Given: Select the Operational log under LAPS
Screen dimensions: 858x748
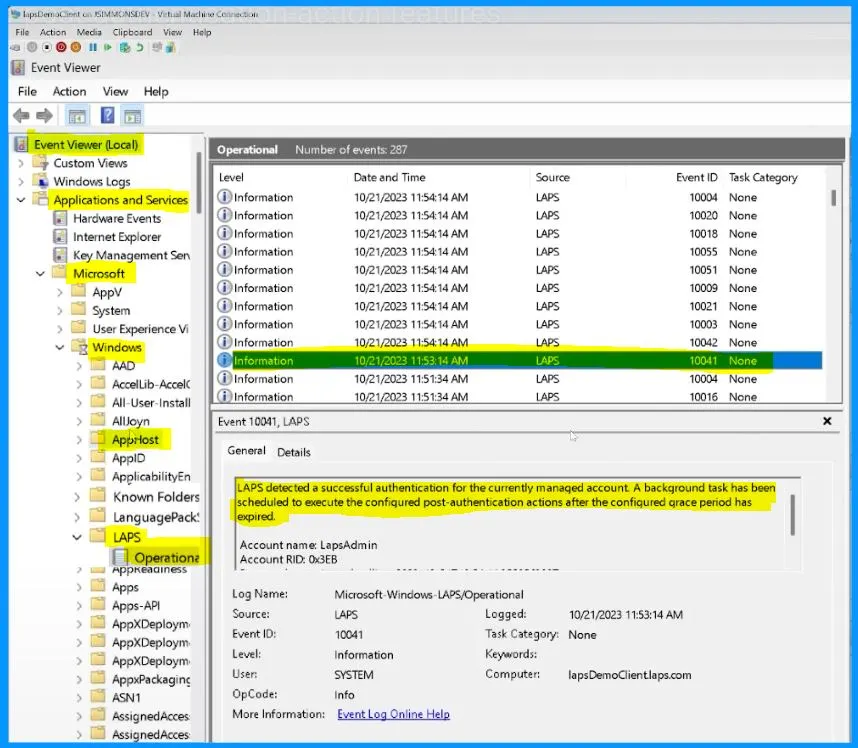Looking at the screenshot, I should (166, 558).
